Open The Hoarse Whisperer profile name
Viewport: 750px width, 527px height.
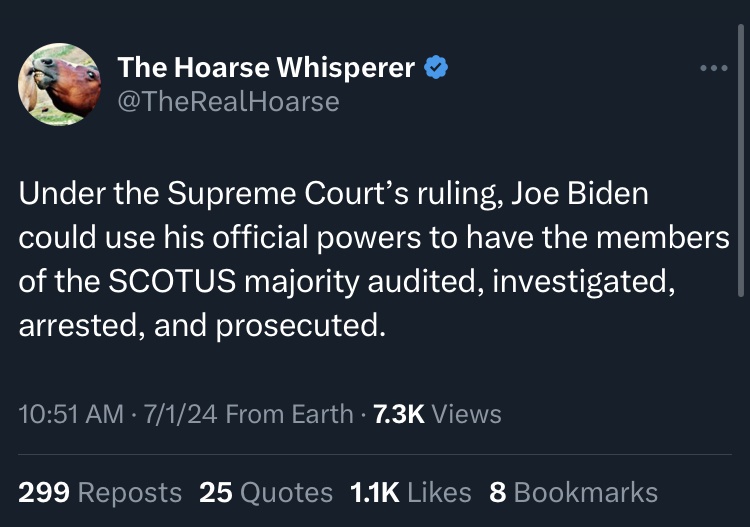(266, 68)
